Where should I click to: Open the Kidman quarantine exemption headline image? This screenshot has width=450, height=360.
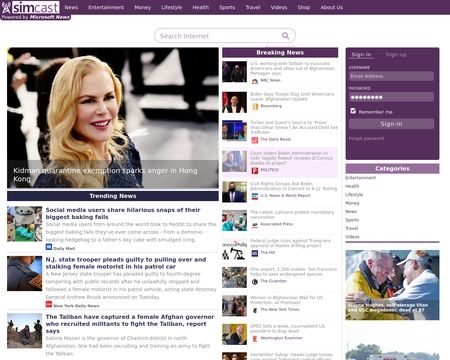pos(113,118)
